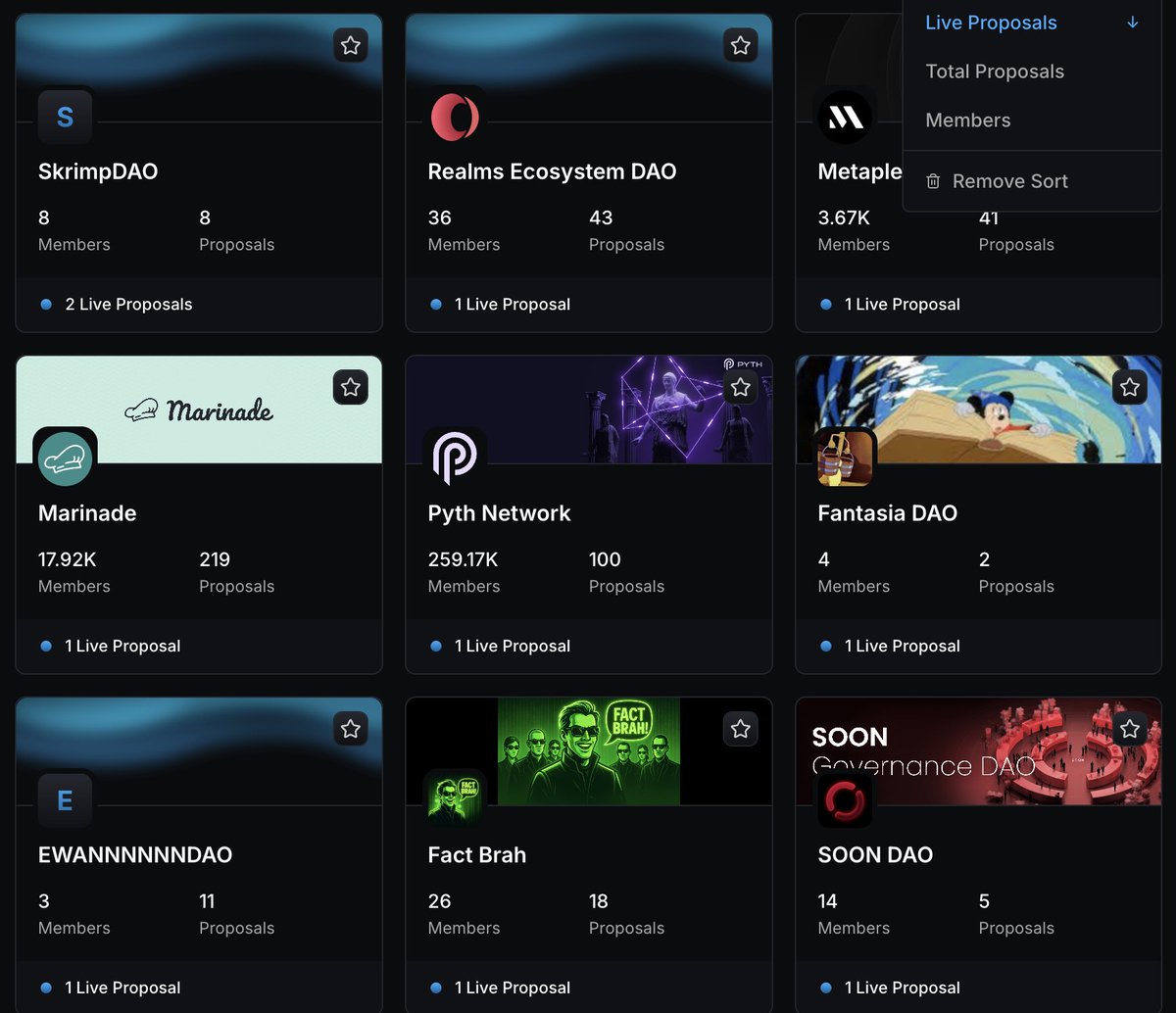Click the SOON DAO red ring logo
The image size is (1176, 1013).
(x=845, y=800)
